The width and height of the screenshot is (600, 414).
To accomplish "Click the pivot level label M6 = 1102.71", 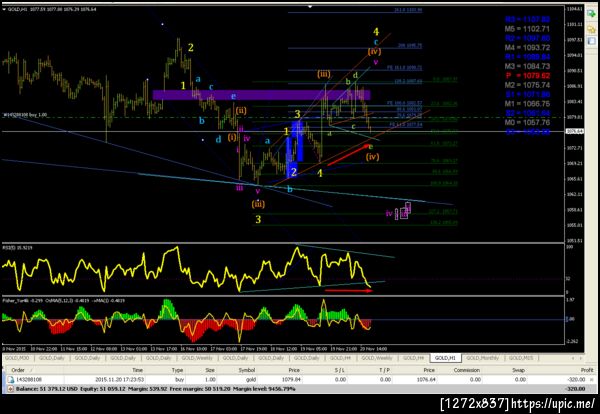I will [x=527, y=29].
